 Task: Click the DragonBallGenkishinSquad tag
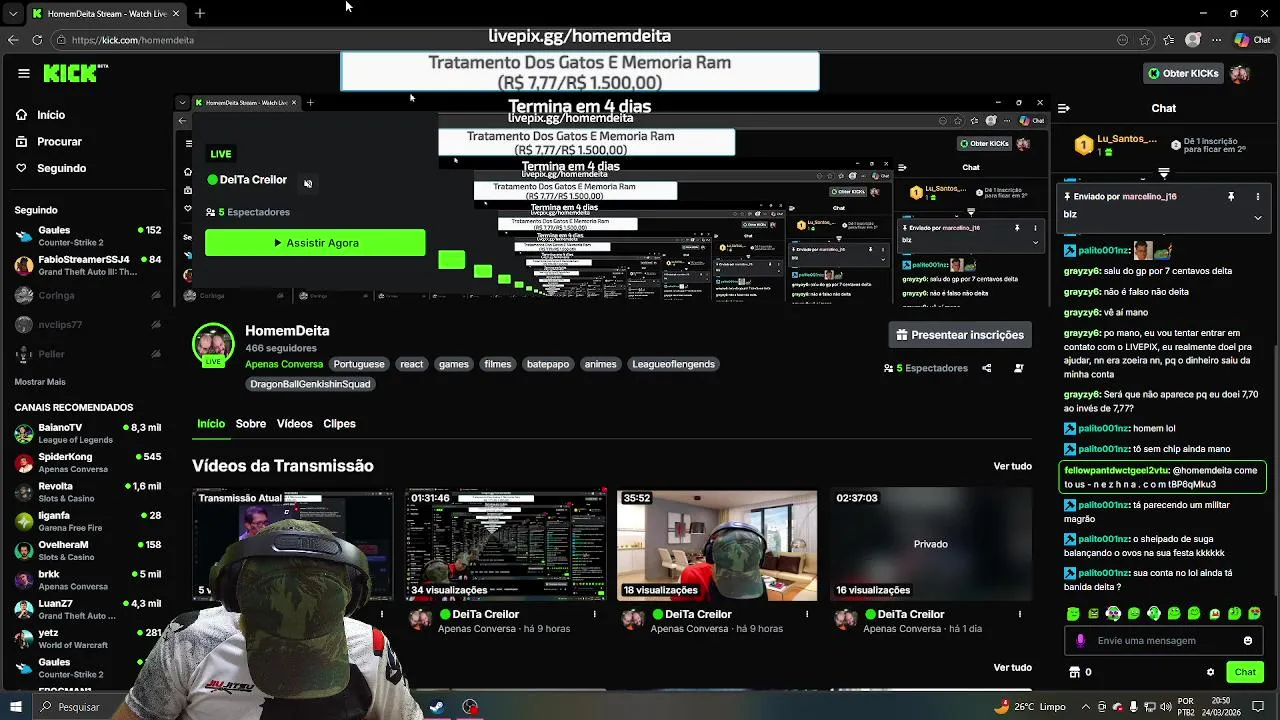pos(310,384)
